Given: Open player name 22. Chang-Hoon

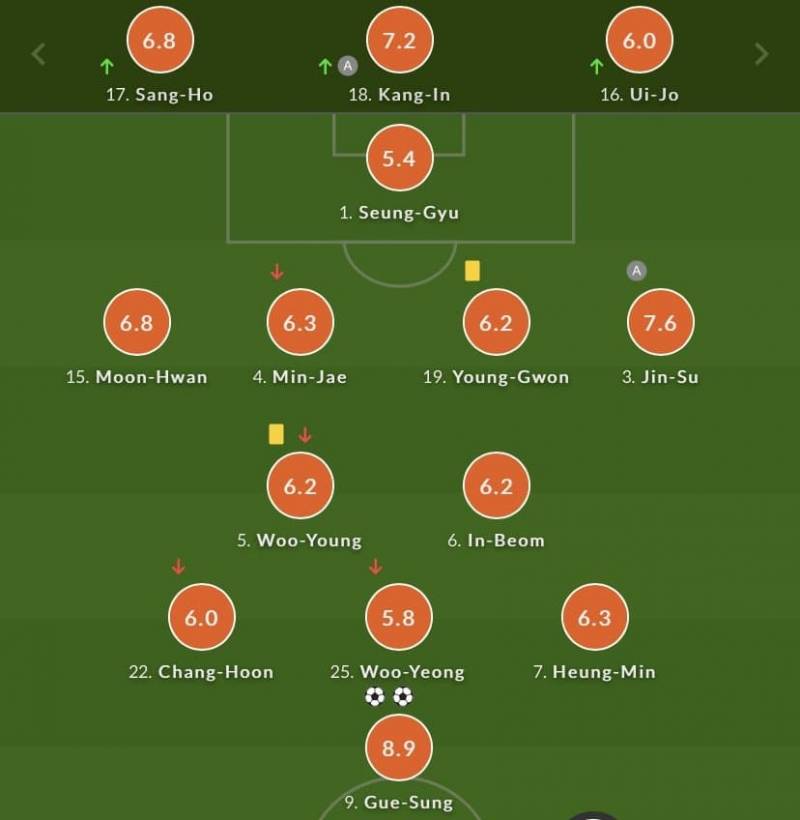Looking at the screenshot, I should coord(201,672).
